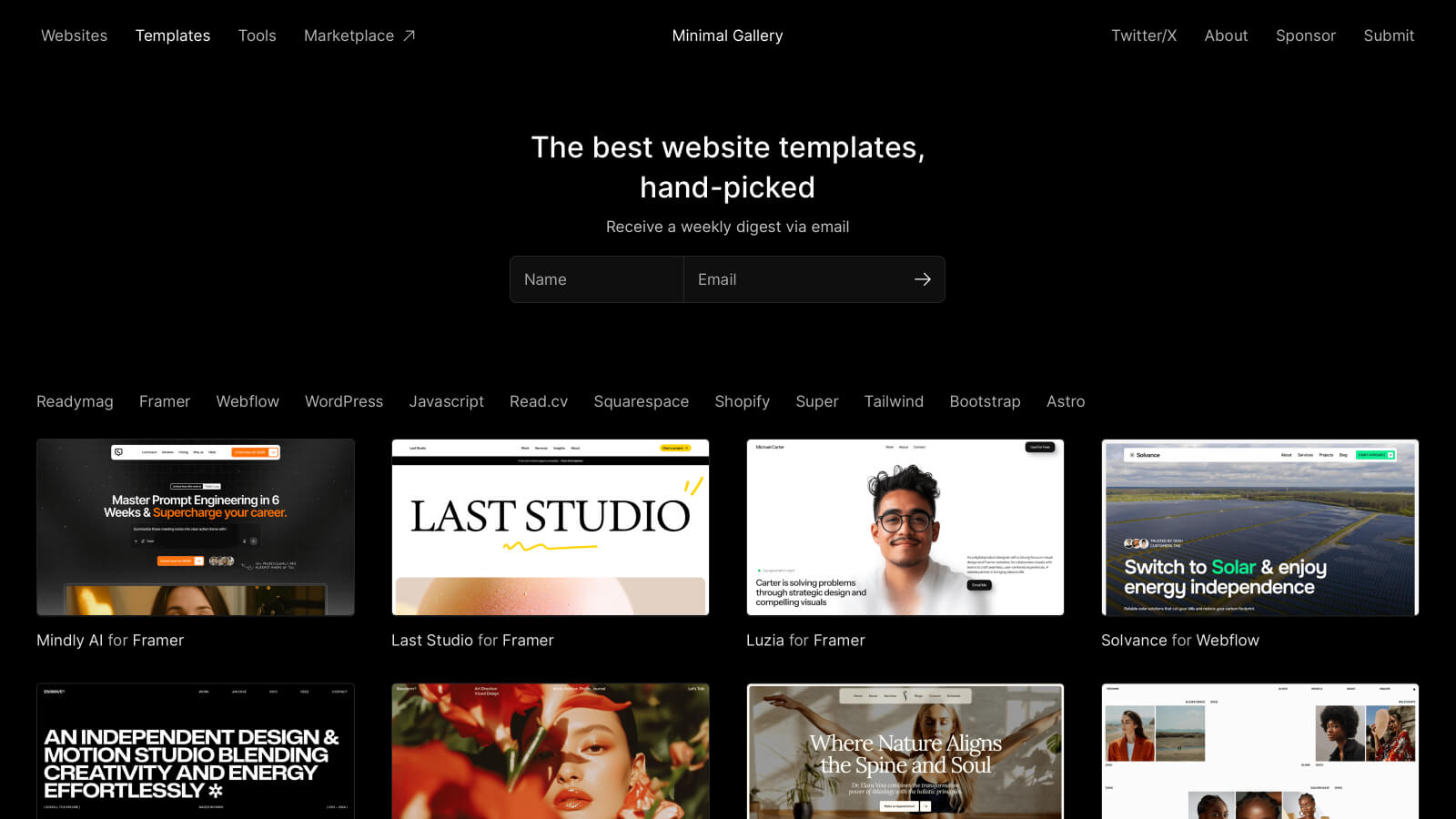Open the red flowers portrait template thumbnail
This screenshot has width=1456, height=819.
(551, 752)
